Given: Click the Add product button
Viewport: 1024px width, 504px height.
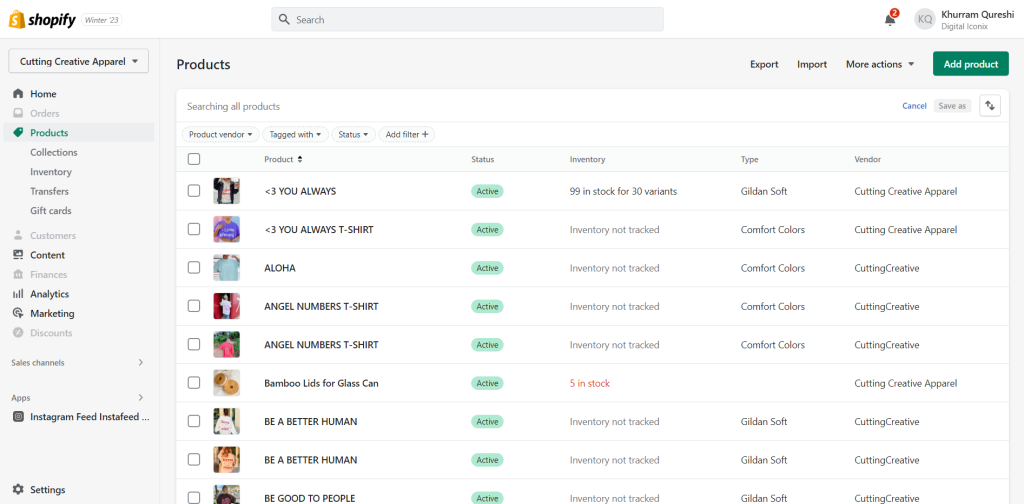Looking at the screenshot, I should (970, 64).
